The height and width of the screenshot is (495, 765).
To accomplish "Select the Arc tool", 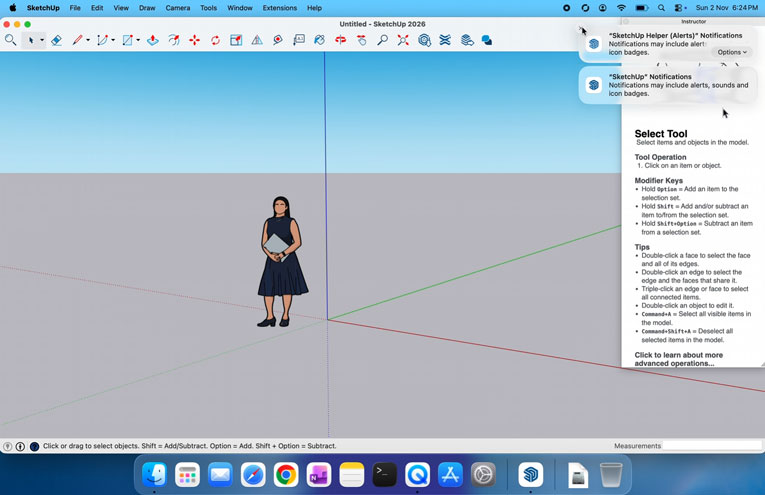I will (102, 40).
